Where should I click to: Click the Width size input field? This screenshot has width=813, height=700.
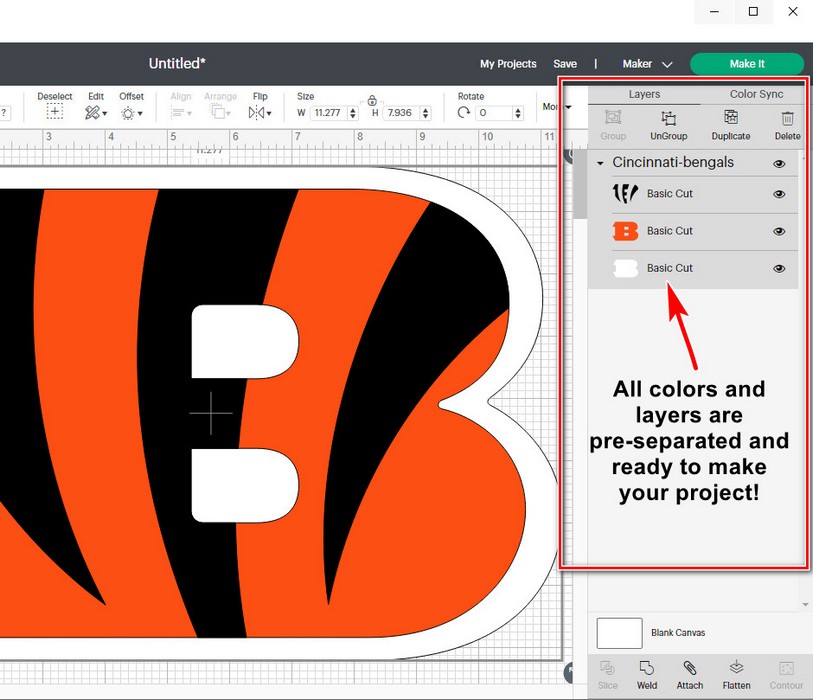tap(331, 113)
